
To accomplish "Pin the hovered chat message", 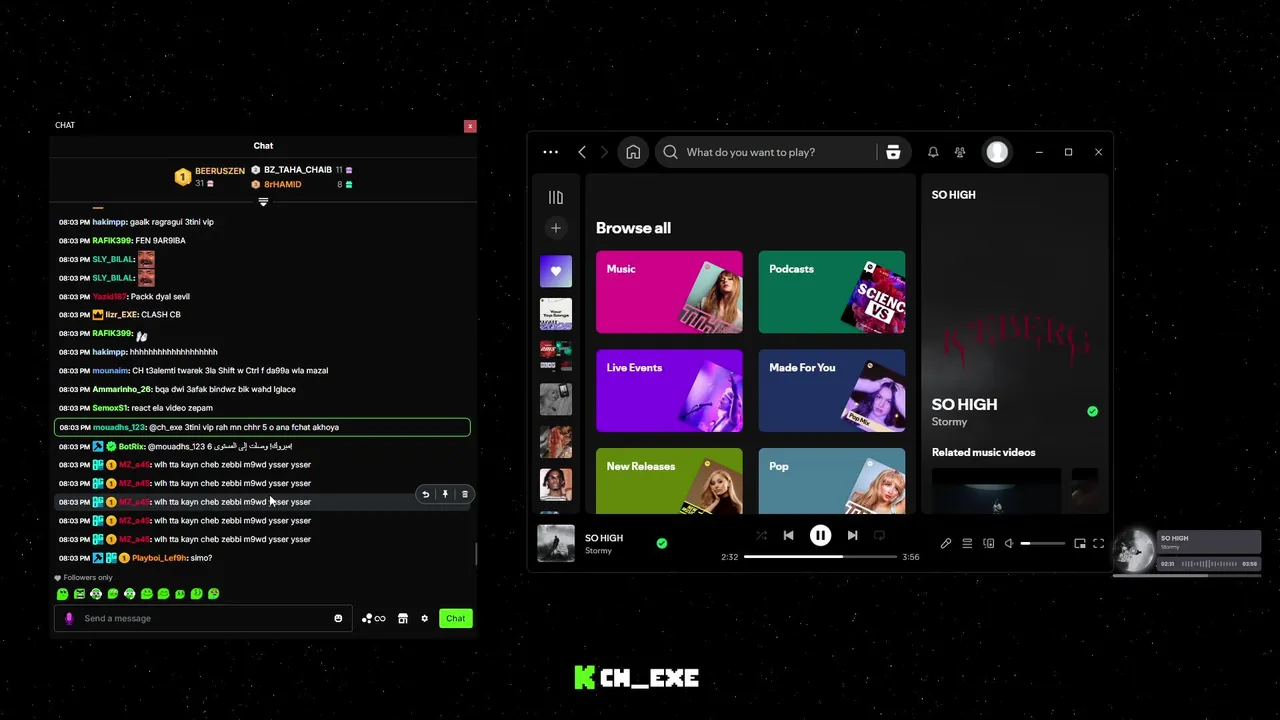I will [445, 494].
